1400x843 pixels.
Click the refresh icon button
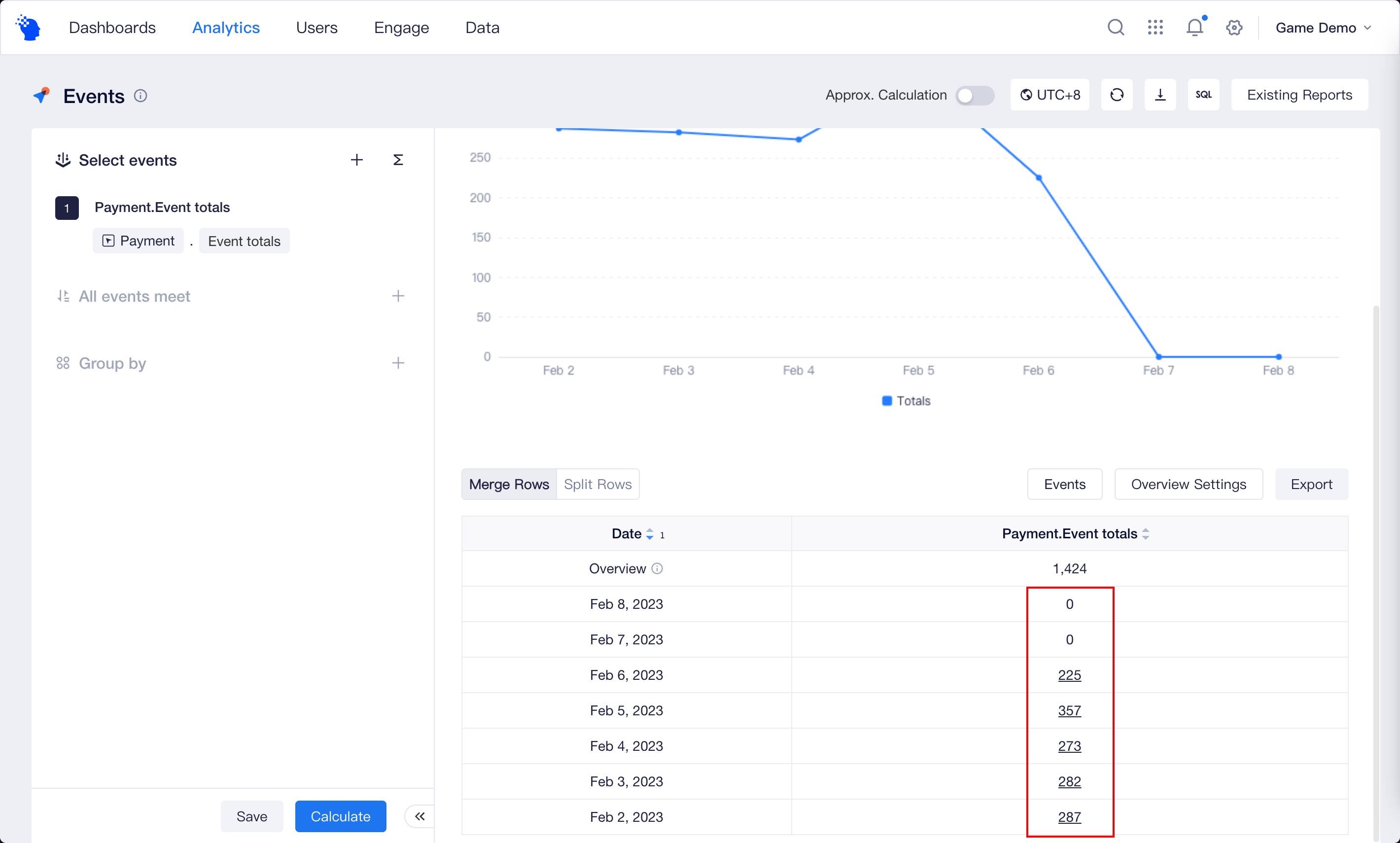[1117, 95]
